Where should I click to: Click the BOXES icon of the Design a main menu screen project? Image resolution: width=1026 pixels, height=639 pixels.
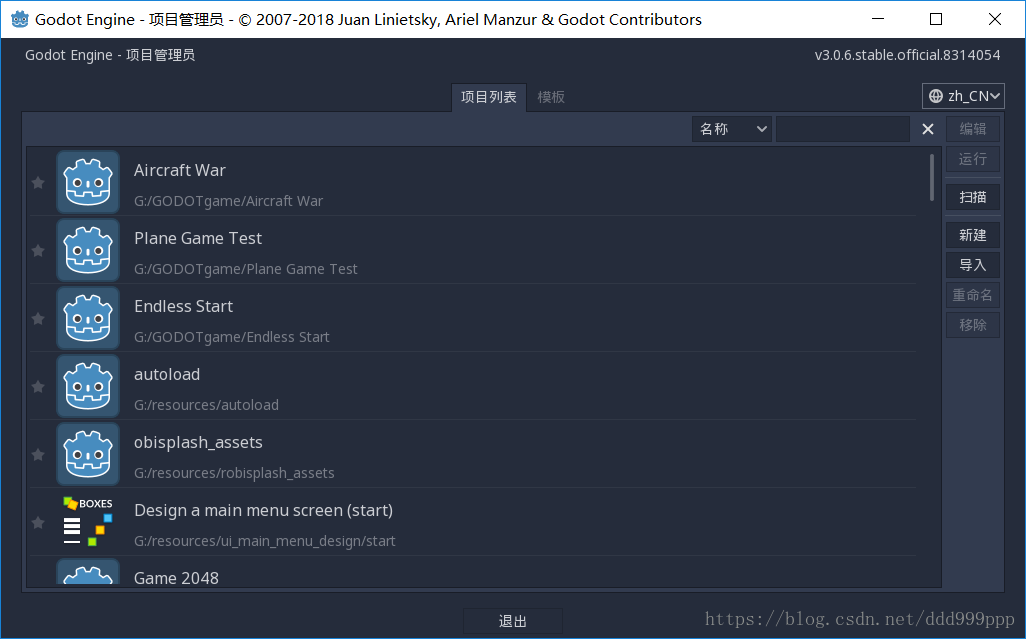coord(88,522)
